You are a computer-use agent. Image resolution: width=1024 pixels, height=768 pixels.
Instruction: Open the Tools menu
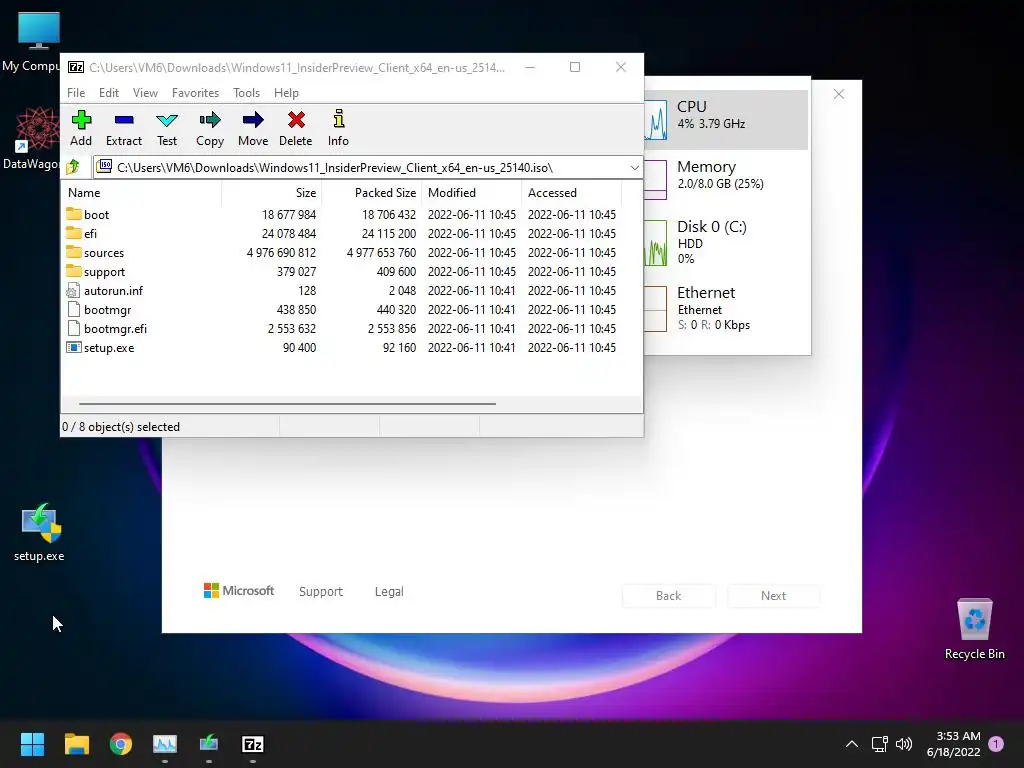[x=246, y=93]
